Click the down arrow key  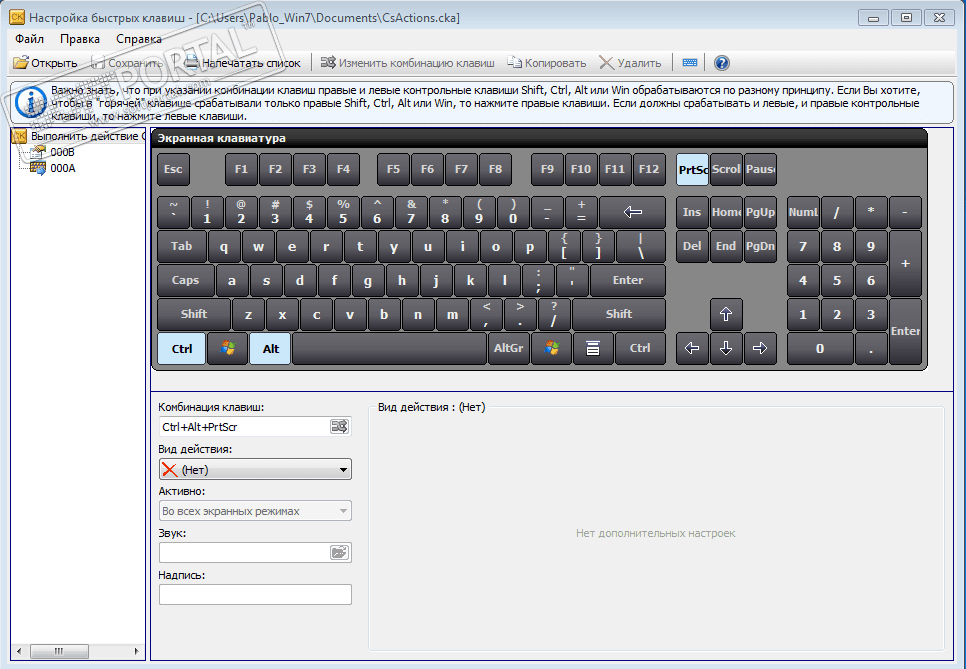coord(726,349)
